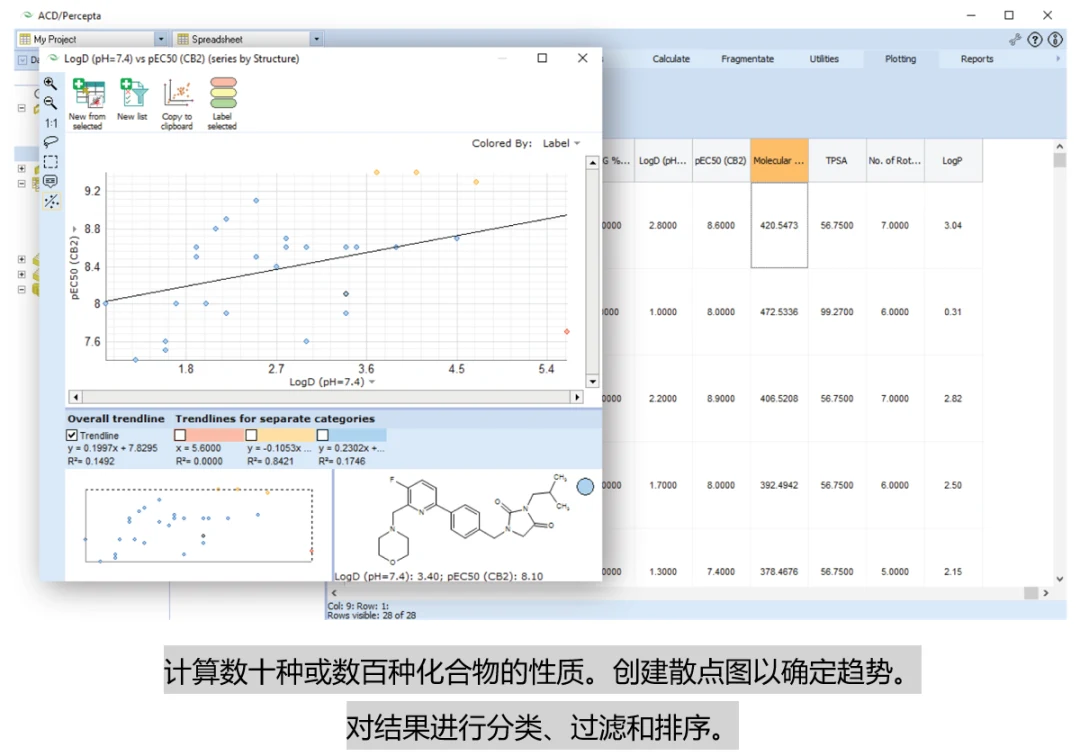Viewport: 1080px width, 756px height.
Task: Click plot horizontal scrollbar right arrow
Action: 577,397
